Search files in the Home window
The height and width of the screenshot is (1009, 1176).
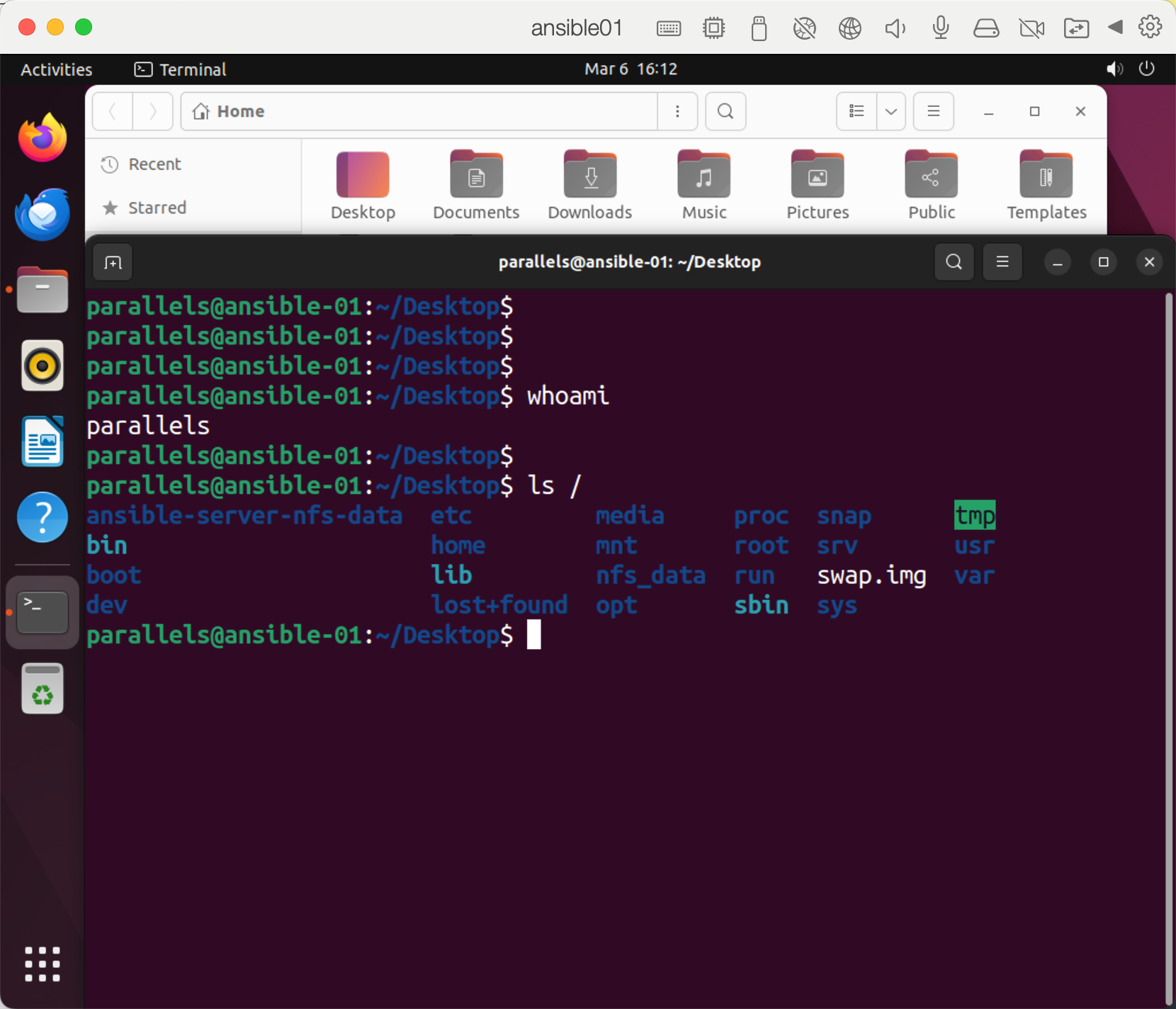coord(725,111)
